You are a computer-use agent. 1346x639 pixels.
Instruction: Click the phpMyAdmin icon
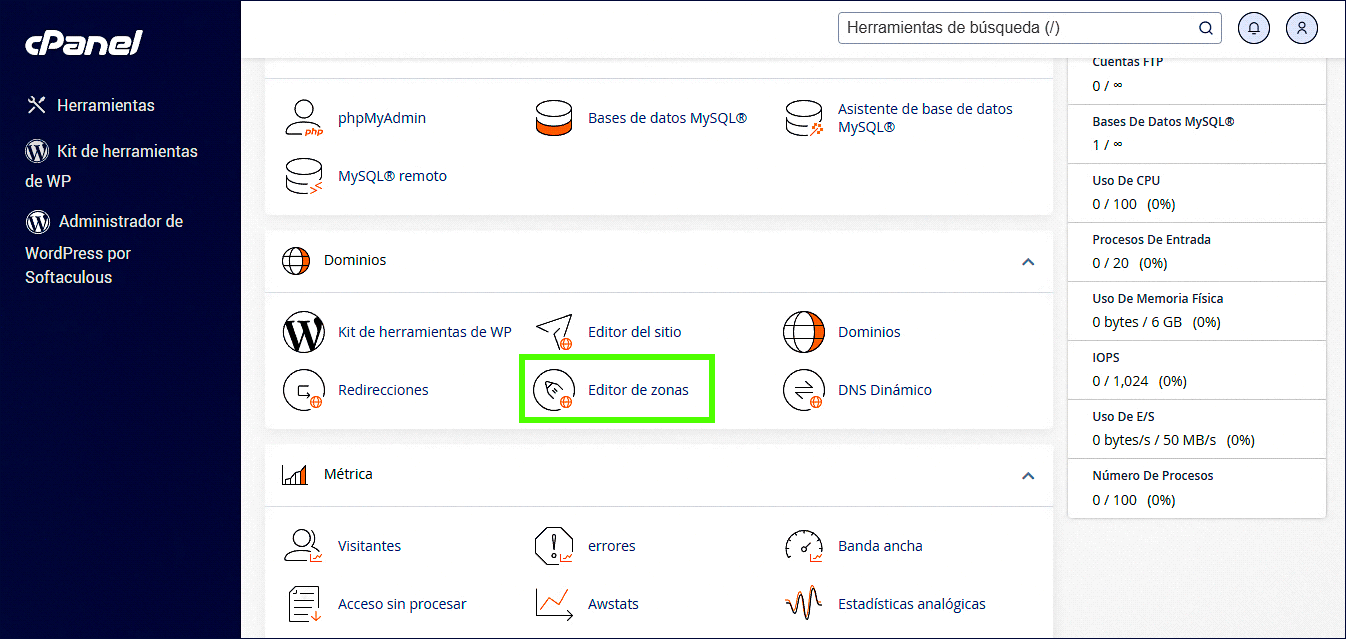(x=304, y=118)
